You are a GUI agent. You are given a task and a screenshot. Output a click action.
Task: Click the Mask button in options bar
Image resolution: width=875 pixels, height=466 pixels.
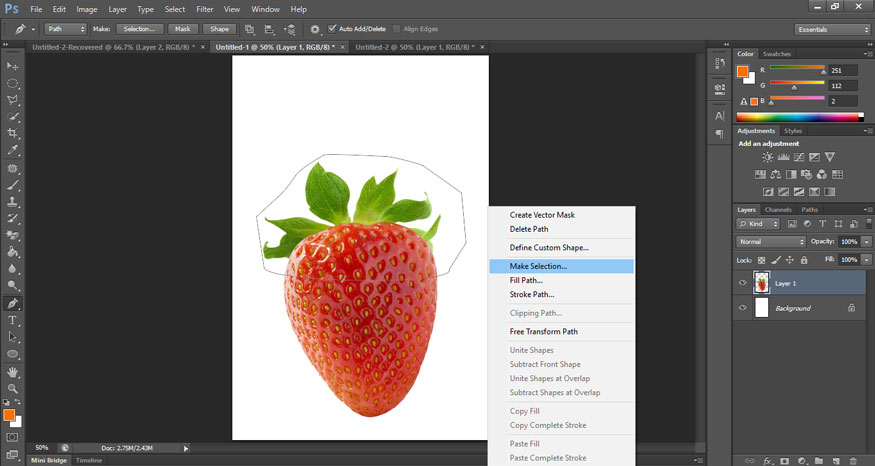[182, 29]
